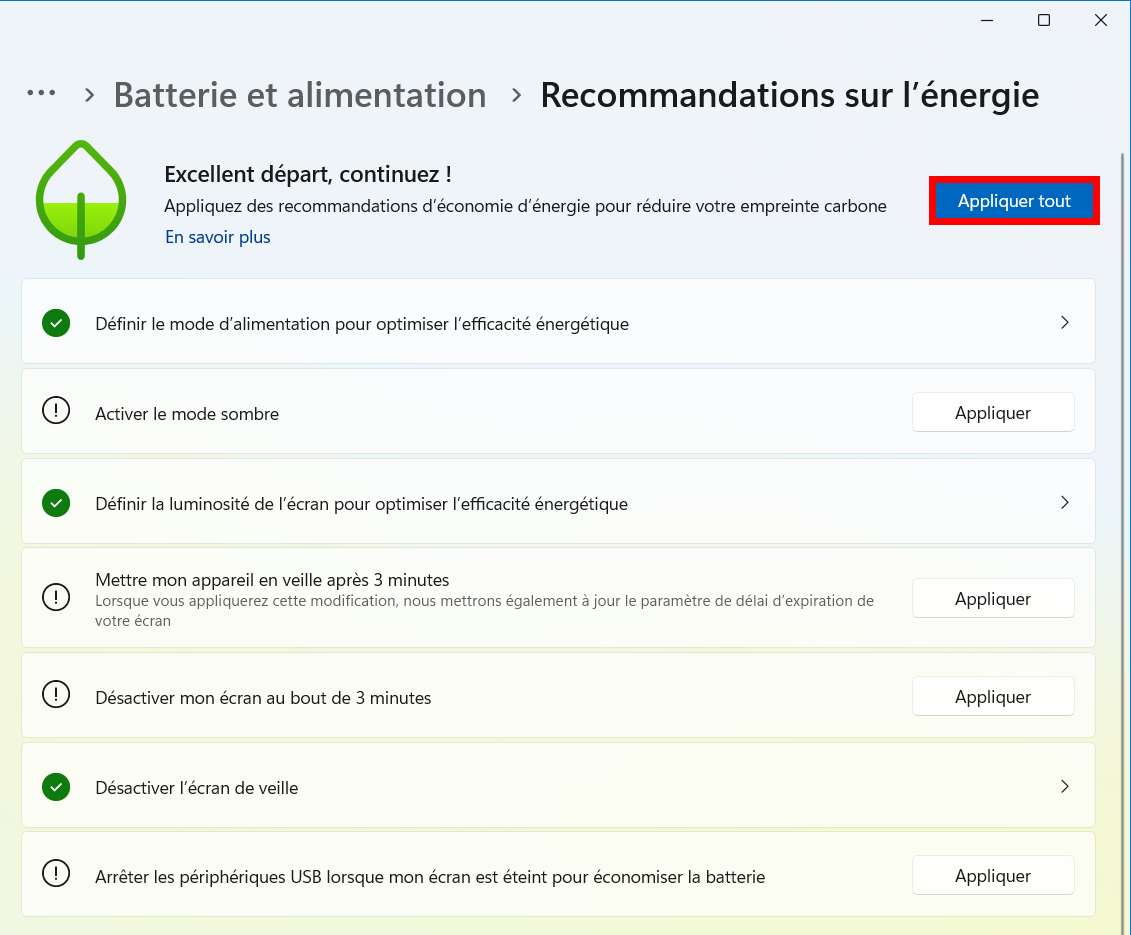Click the green checkmark beside screen brightness recommendation
This screenshot has height=935, width=1131.
click(x=56, y=503)
